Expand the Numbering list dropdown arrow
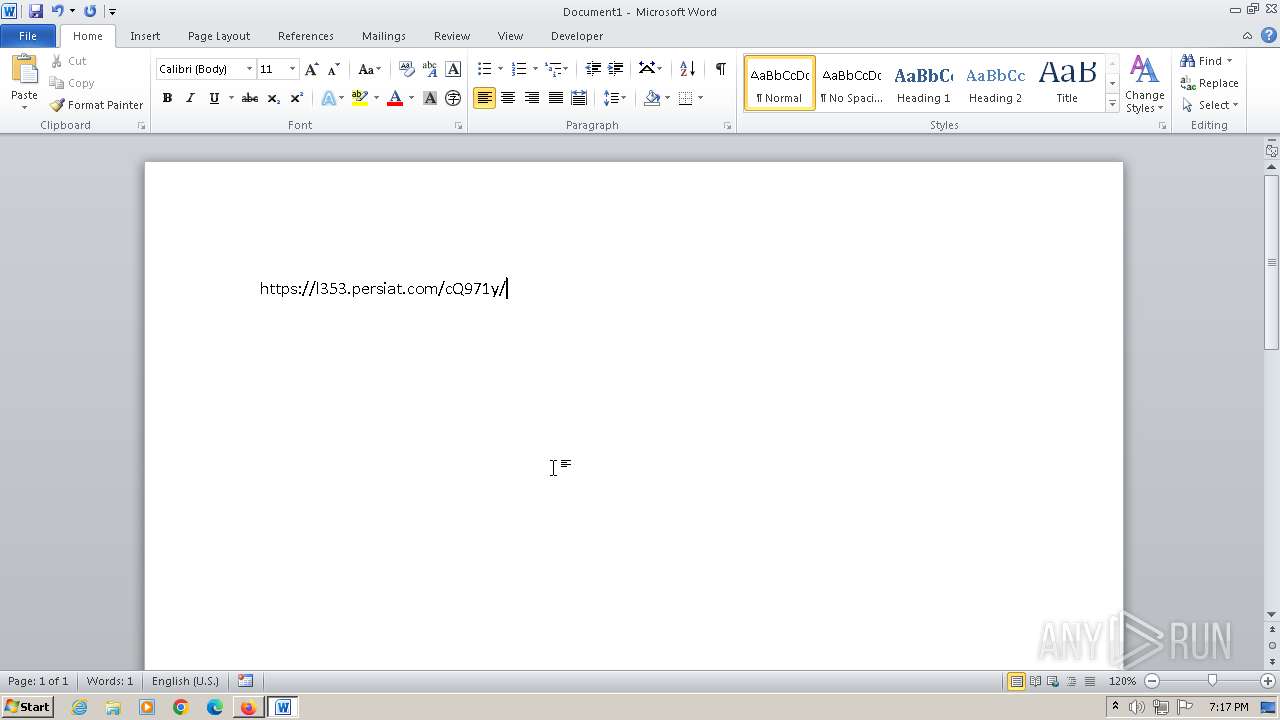Viewport: 1280px width, 720px height. click(535, 69)
